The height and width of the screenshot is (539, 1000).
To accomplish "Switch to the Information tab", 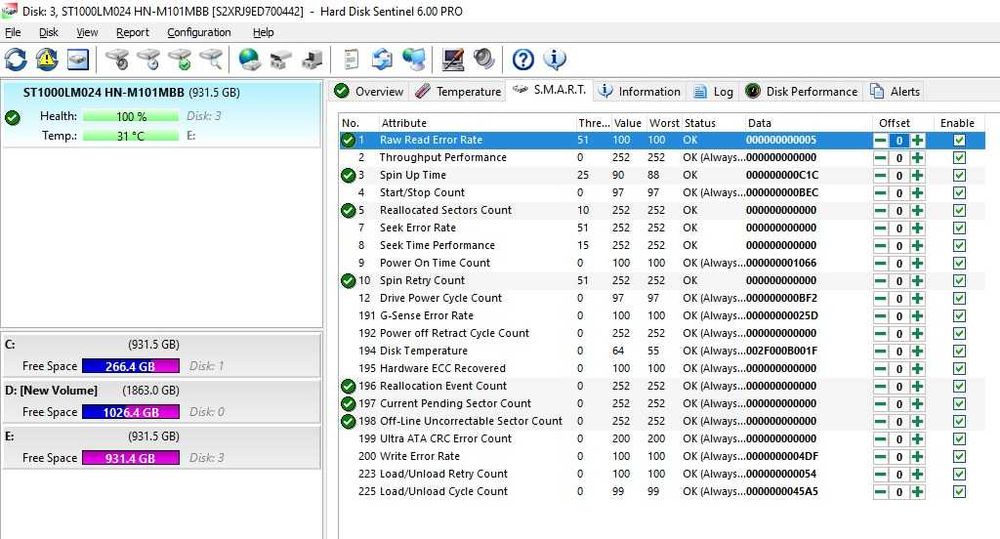I will [640, 91].
